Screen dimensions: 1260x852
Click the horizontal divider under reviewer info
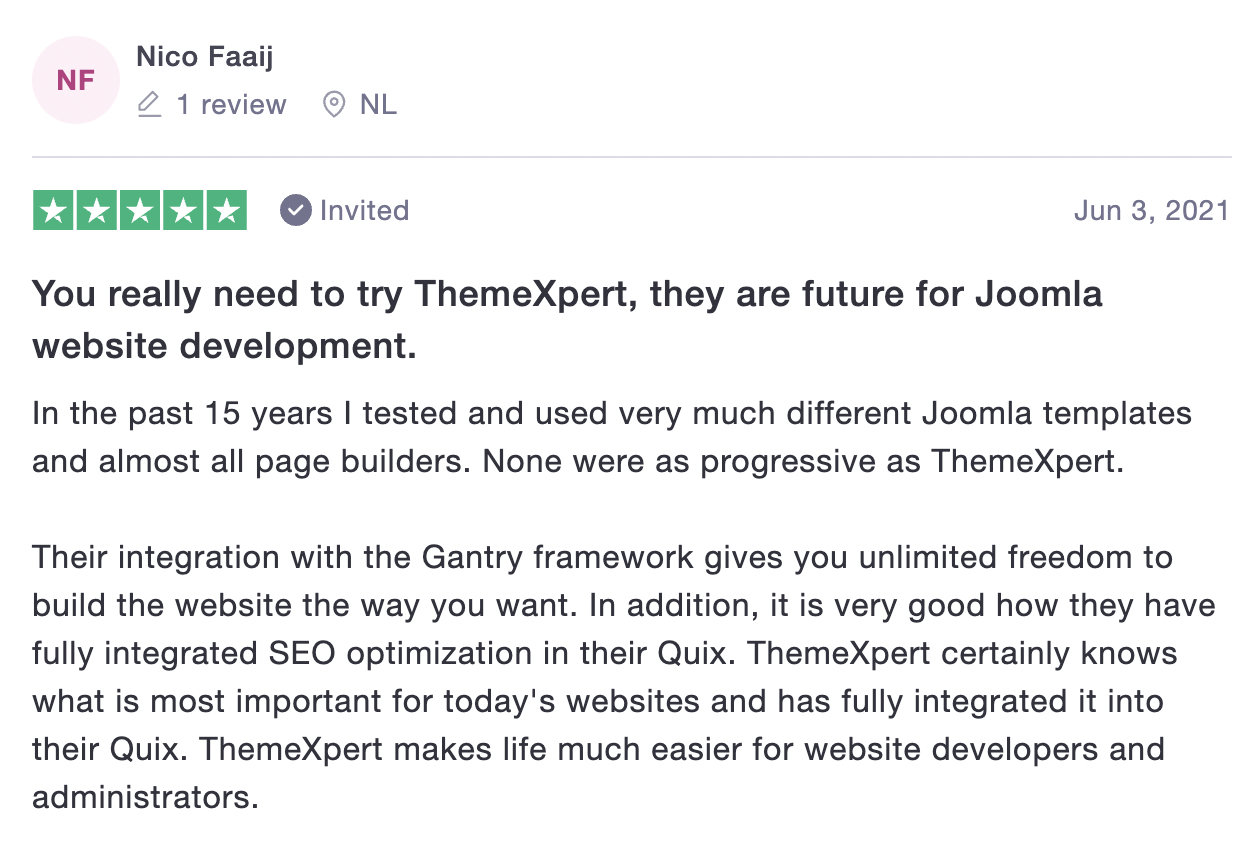pyautogui.click(x=631, y=157)
